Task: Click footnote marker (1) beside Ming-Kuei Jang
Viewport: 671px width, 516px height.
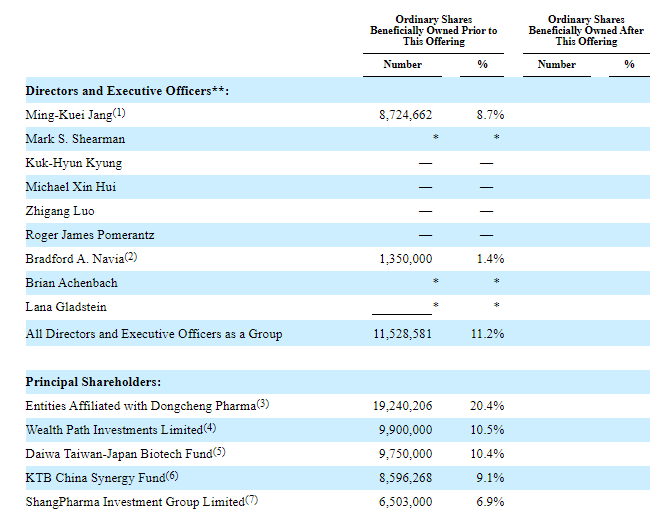Action: 119,113
